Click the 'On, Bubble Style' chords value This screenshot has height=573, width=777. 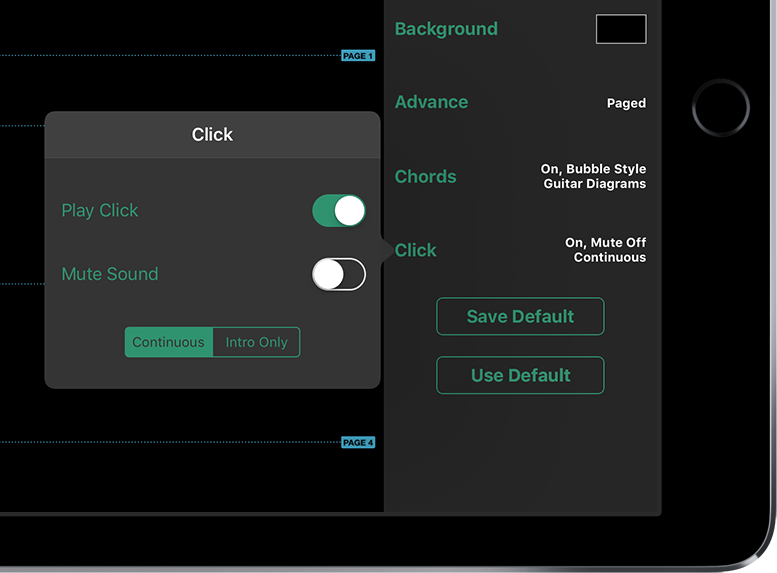coord(593,169)
